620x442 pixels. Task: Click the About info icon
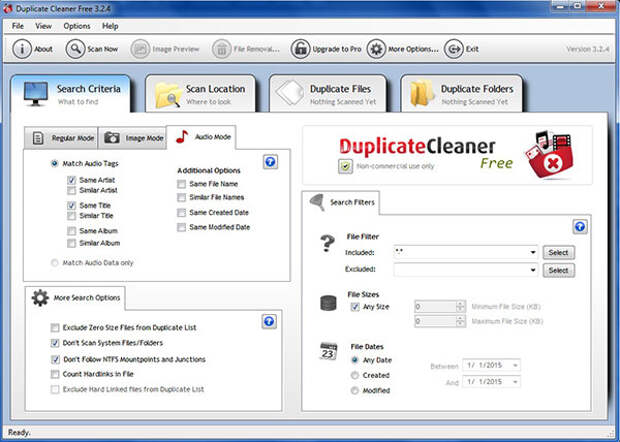(x=22, y=49)
